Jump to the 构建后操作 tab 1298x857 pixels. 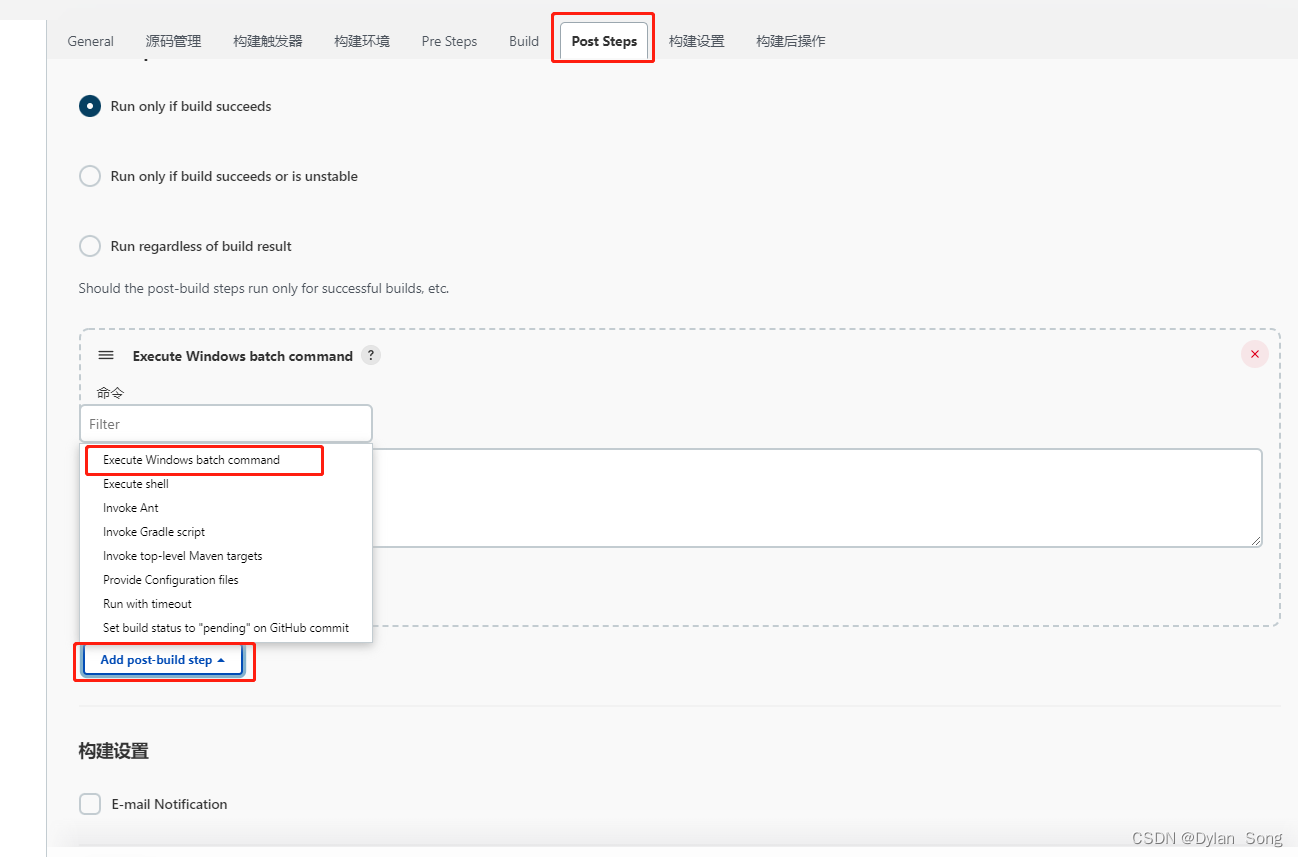point(791,41)
